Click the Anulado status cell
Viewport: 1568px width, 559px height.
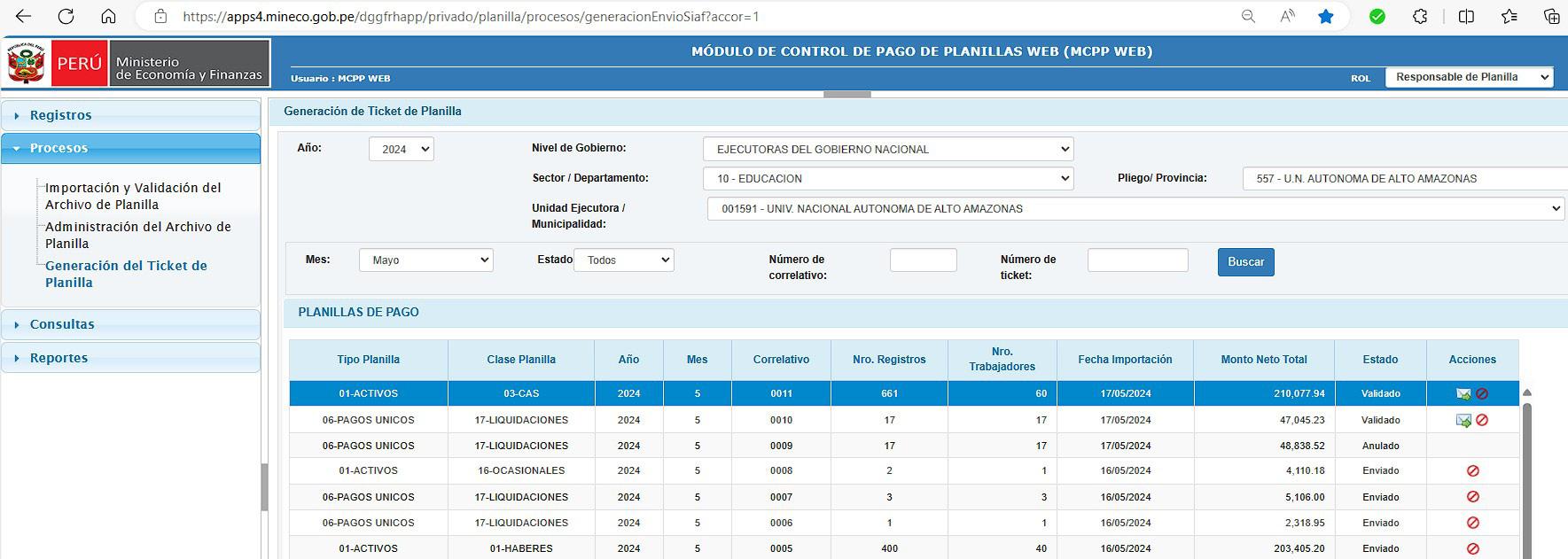pyautogui.click(x=1380, y=446)
